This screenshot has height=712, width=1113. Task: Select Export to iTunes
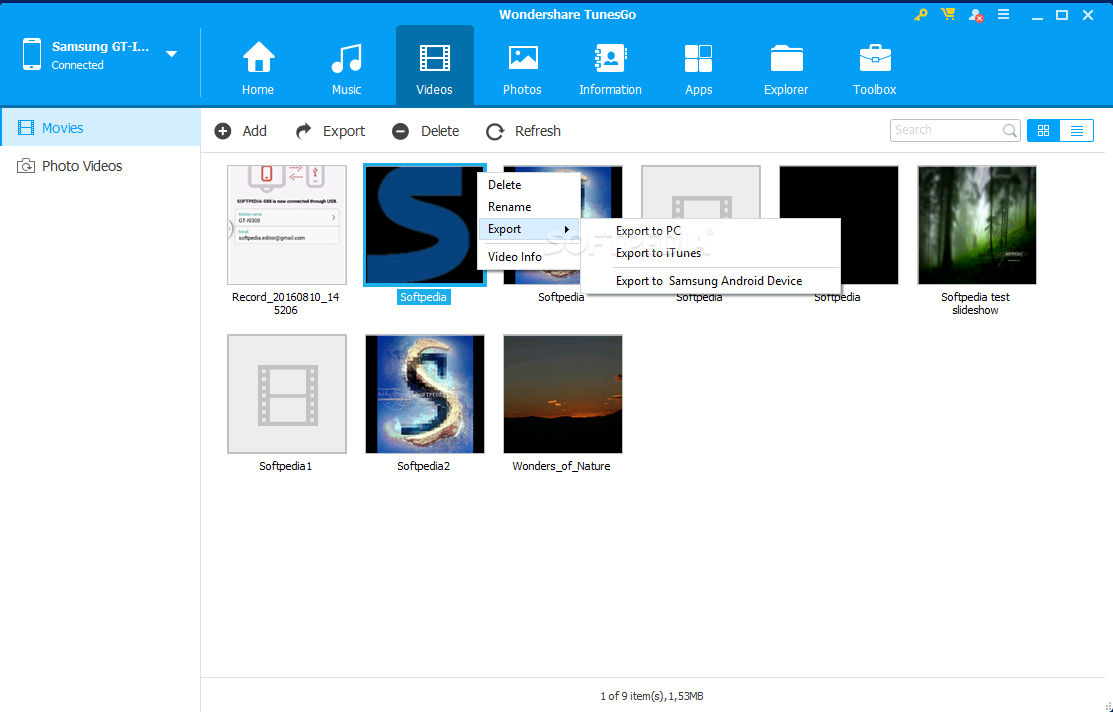point(658,253)
